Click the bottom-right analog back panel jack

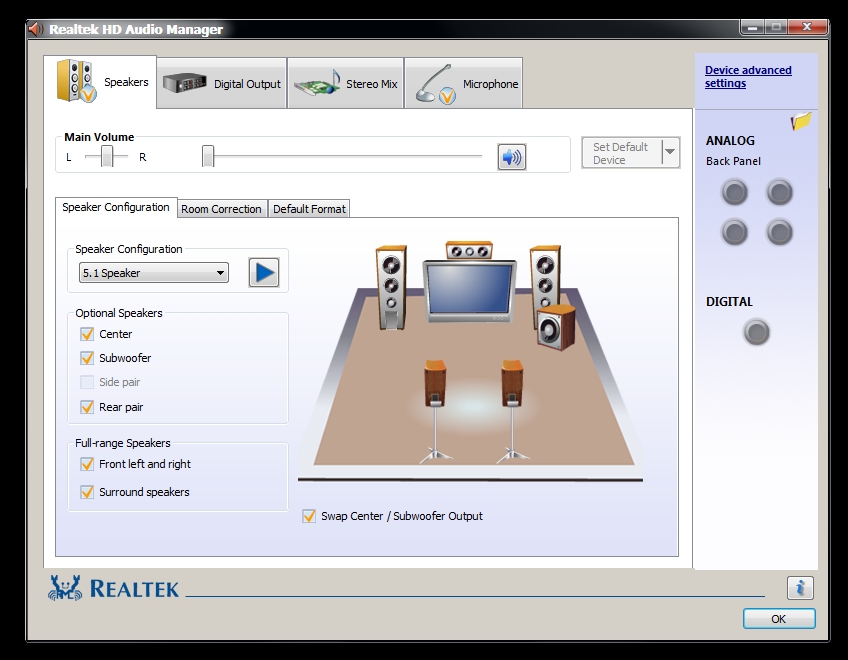(779, 232)
